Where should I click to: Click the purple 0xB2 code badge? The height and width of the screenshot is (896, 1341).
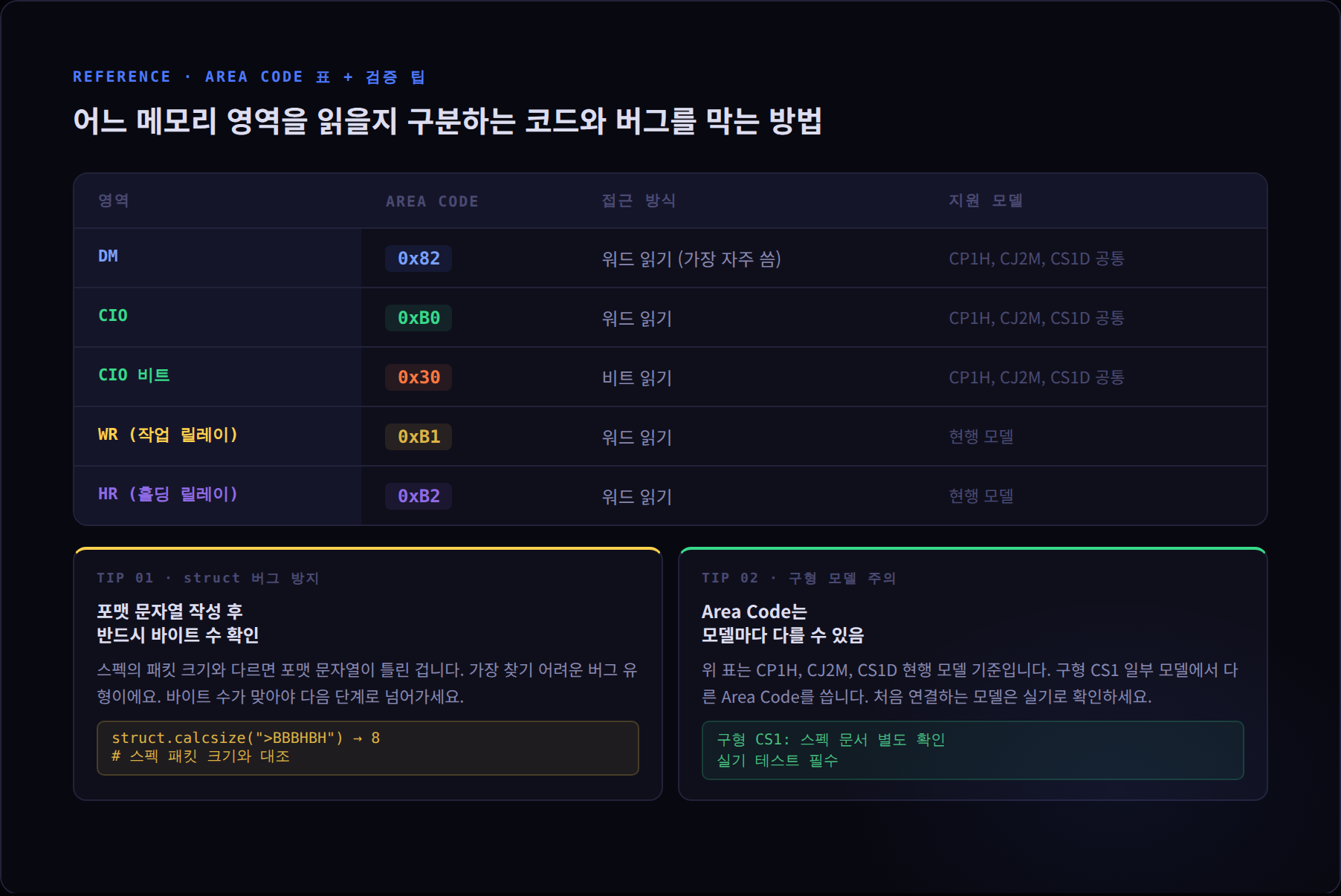click(x=419, y=496)
